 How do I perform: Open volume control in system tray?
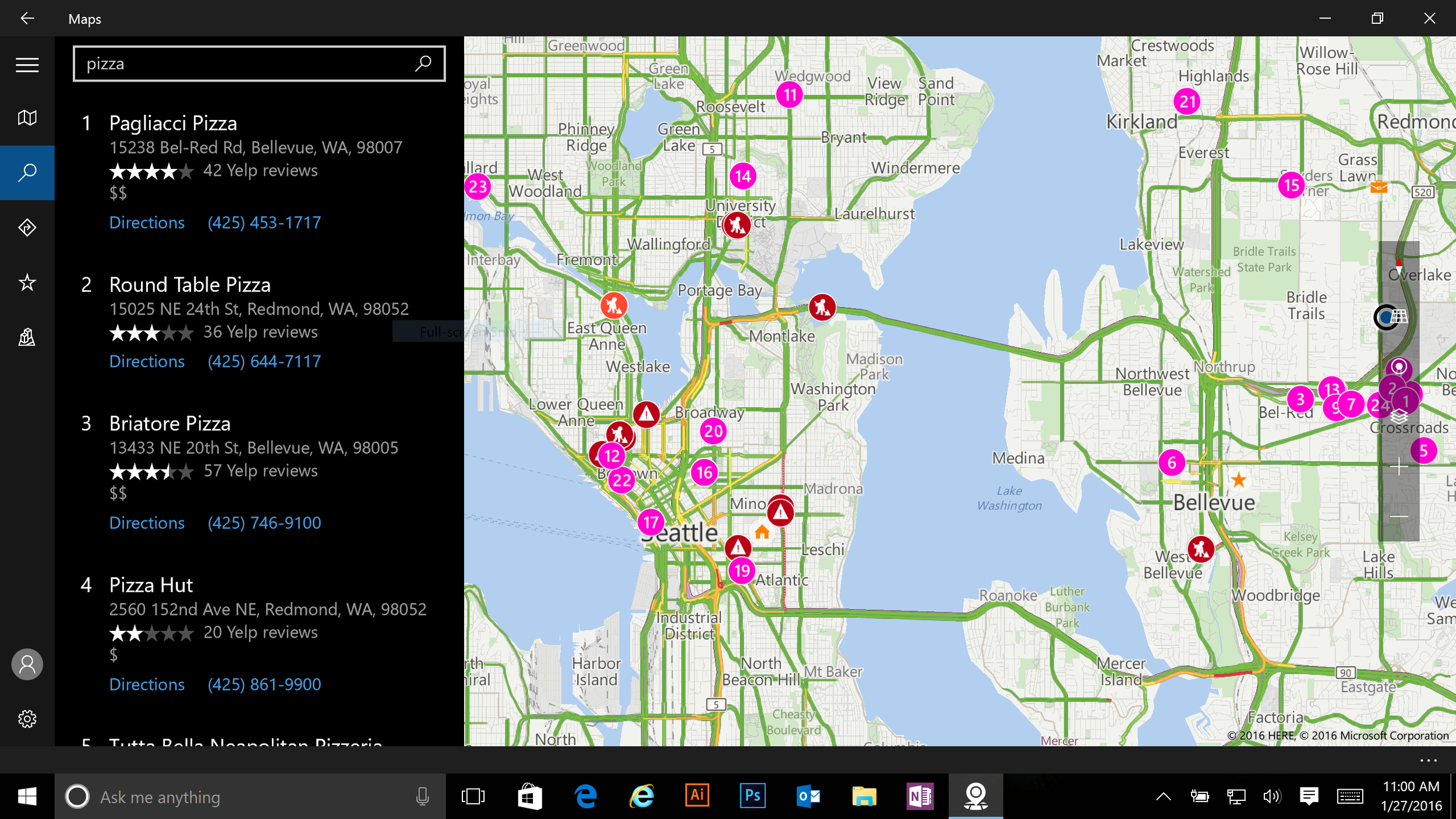(1271, 796)
